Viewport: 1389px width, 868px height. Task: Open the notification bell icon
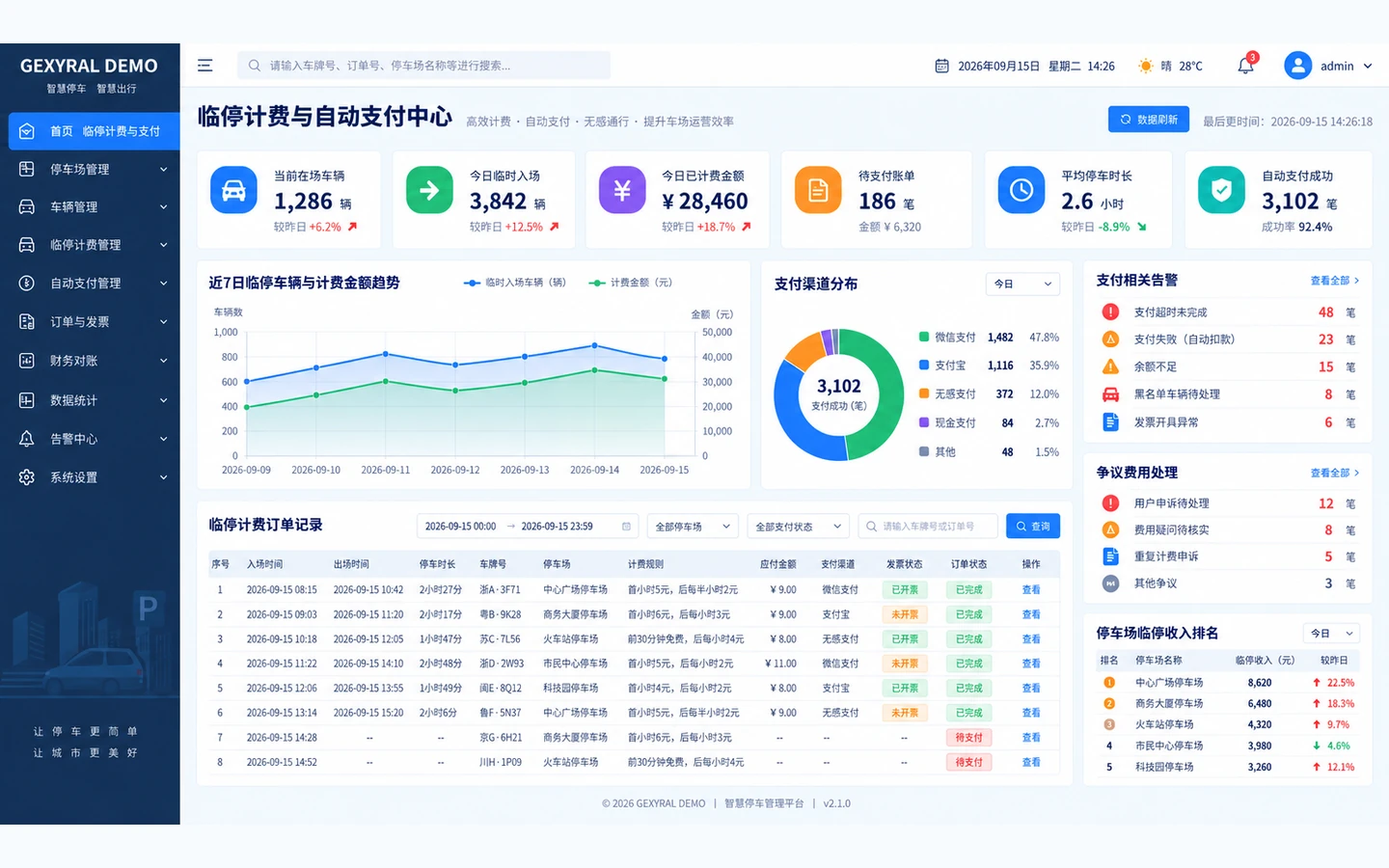(1245, 66)
